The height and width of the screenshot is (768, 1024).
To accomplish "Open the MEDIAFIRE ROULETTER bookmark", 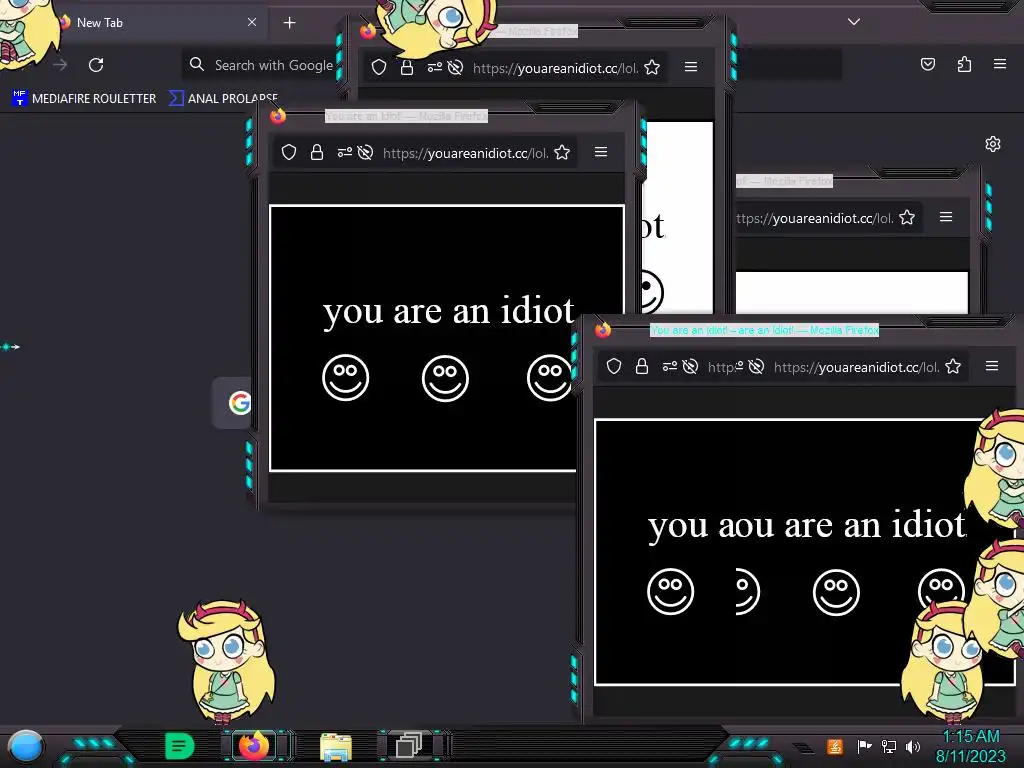I will point(84,99).
